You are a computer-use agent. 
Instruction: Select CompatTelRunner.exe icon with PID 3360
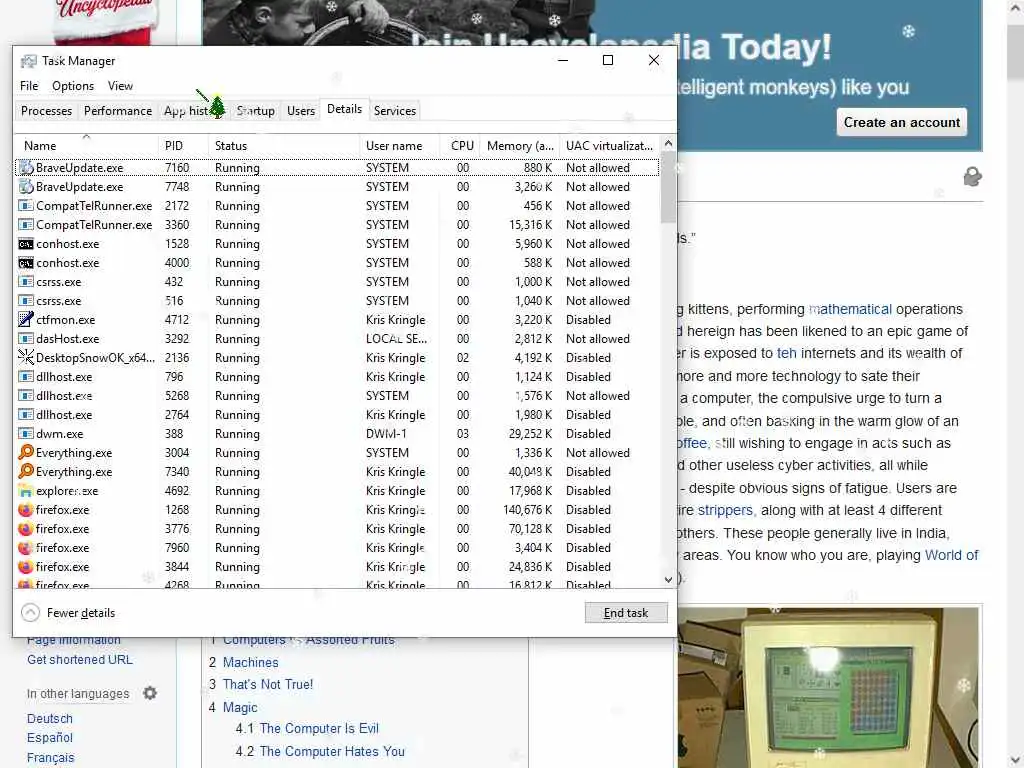(26, 225)
